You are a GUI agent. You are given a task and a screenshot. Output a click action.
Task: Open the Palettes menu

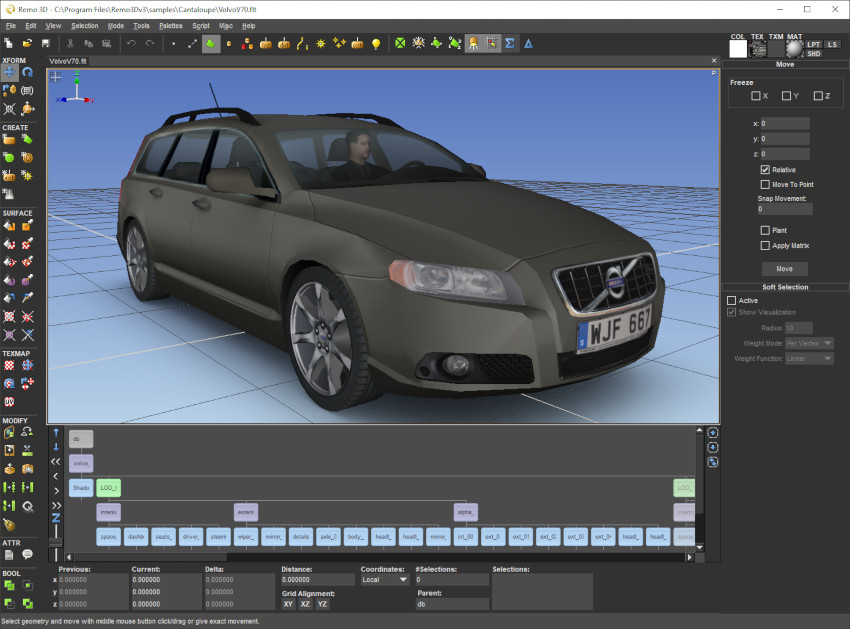point(172,25)
